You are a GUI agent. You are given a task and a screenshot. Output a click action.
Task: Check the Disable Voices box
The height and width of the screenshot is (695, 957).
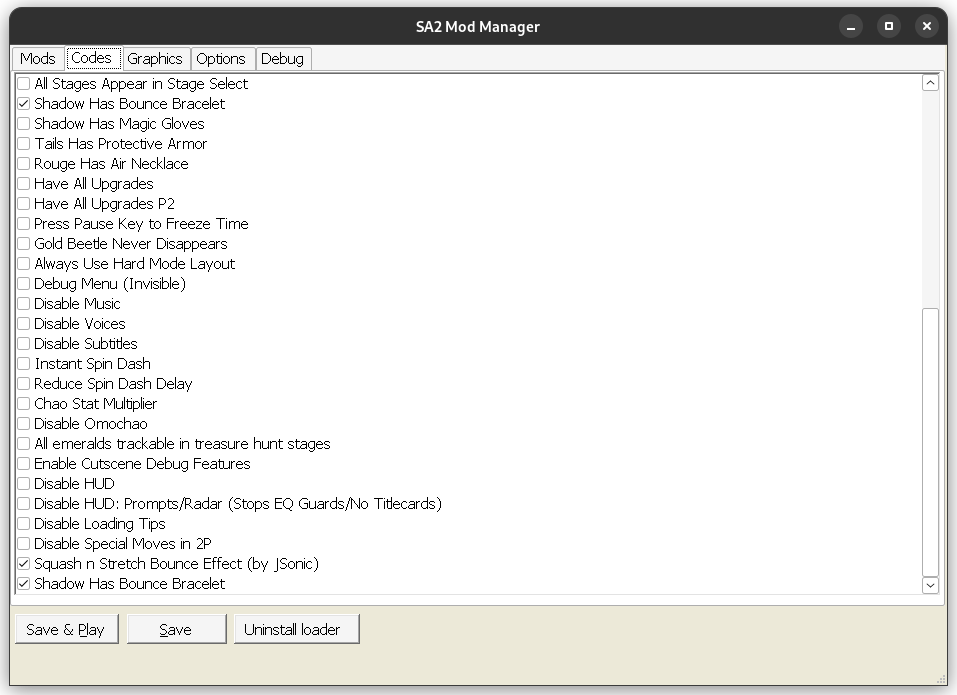[24, 324]
